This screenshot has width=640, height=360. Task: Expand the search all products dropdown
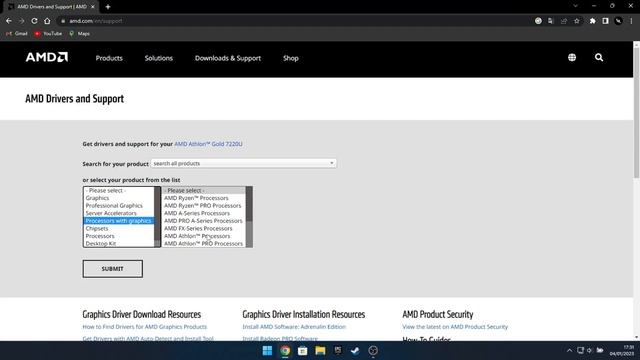(244, 163)
